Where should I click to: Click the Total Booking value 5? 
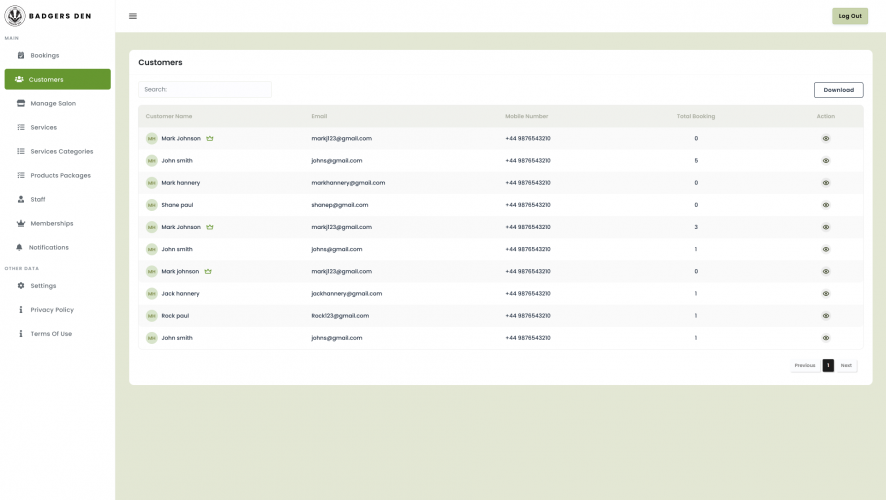(696, 161)
